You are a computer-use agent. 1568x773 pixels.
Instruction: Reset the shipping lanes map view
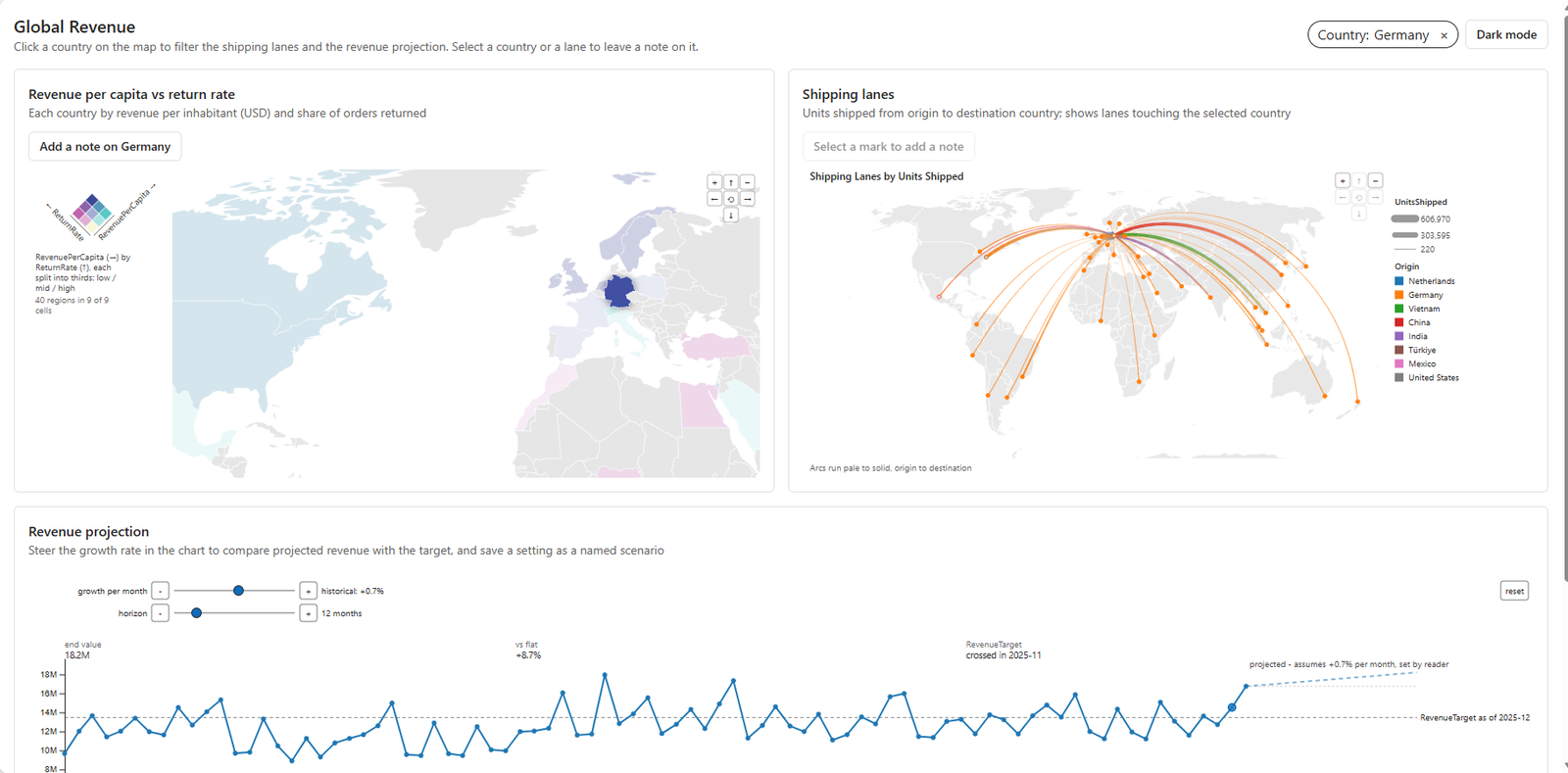pos(1359,197)
